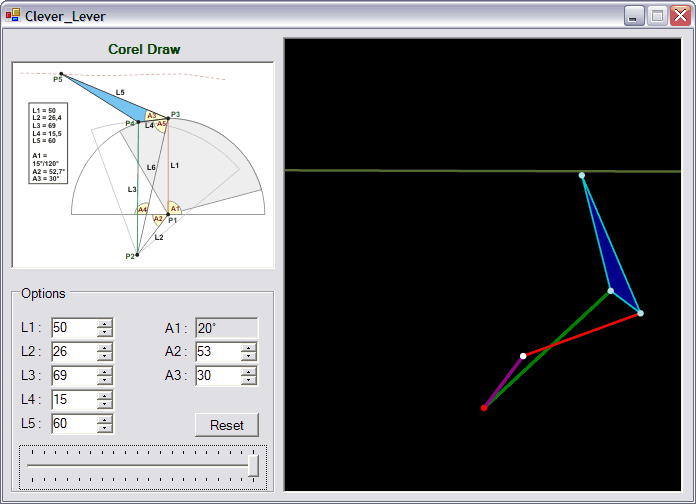Click the 'Options' group label
696x504 pixels.
tap(43, 294)
